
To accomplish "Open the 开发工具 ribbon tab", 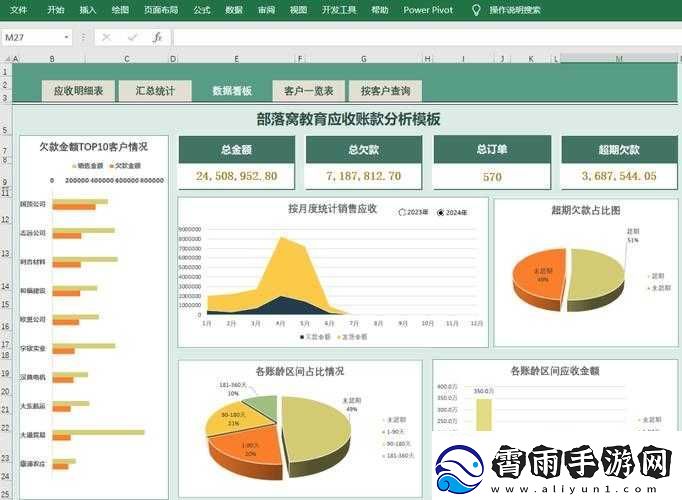I will tap(339, 10).
